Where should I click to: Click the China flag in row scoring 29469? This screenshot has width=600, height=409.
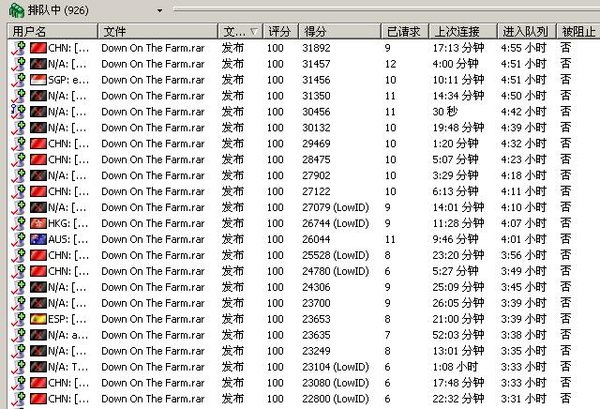(38, 143)
